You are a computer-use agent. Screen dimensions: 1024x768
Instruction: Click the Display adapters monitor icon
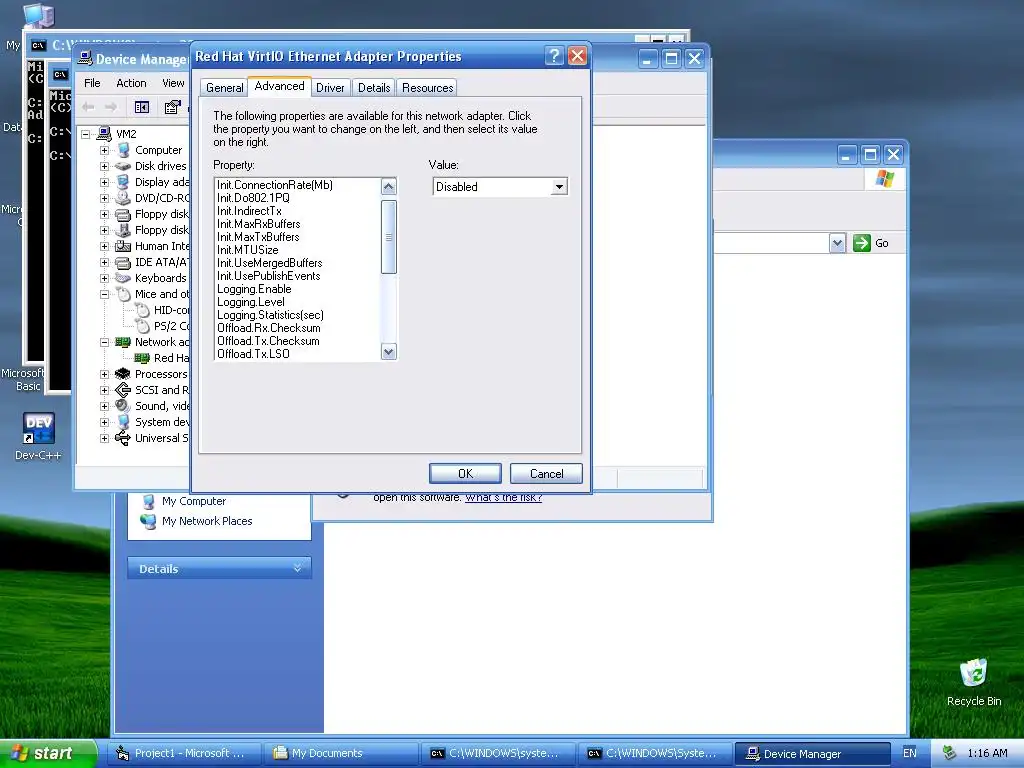tap(123, 182)
